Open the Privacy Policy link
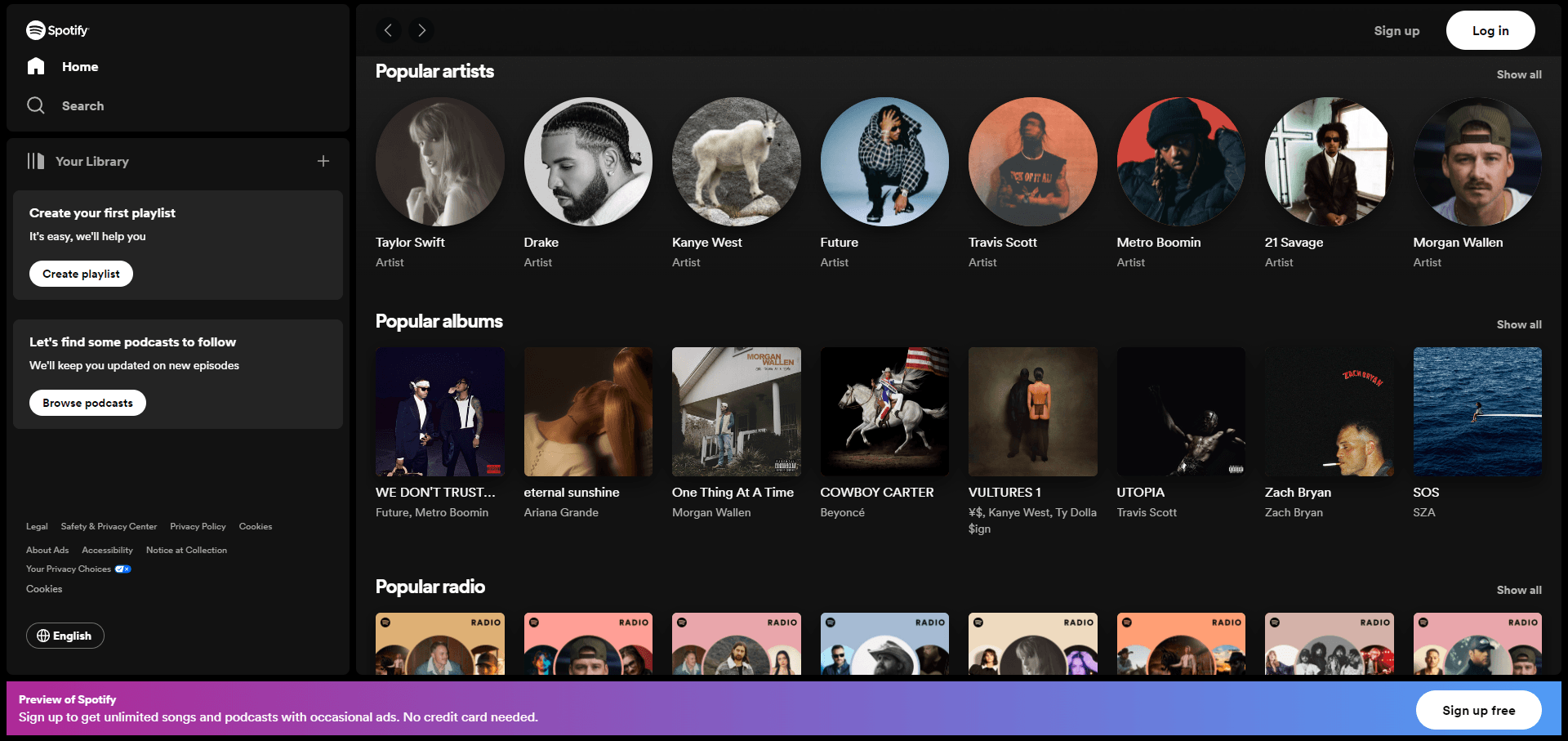The image size is (1568, 741). point(198,526)
